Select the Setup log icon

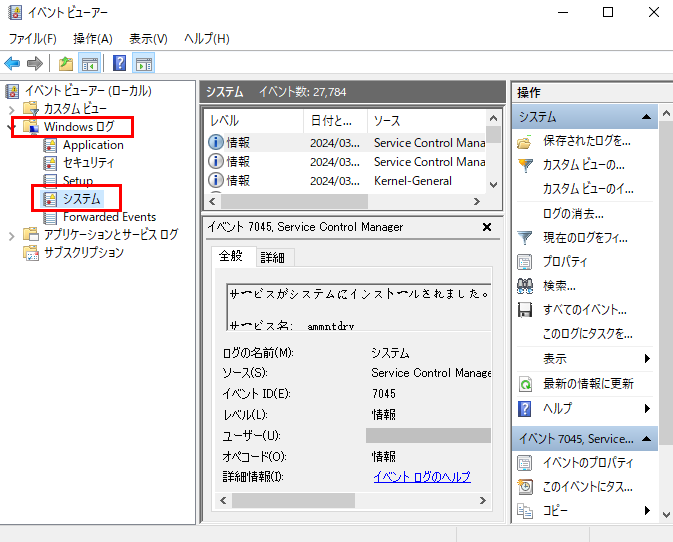[50, 181]
